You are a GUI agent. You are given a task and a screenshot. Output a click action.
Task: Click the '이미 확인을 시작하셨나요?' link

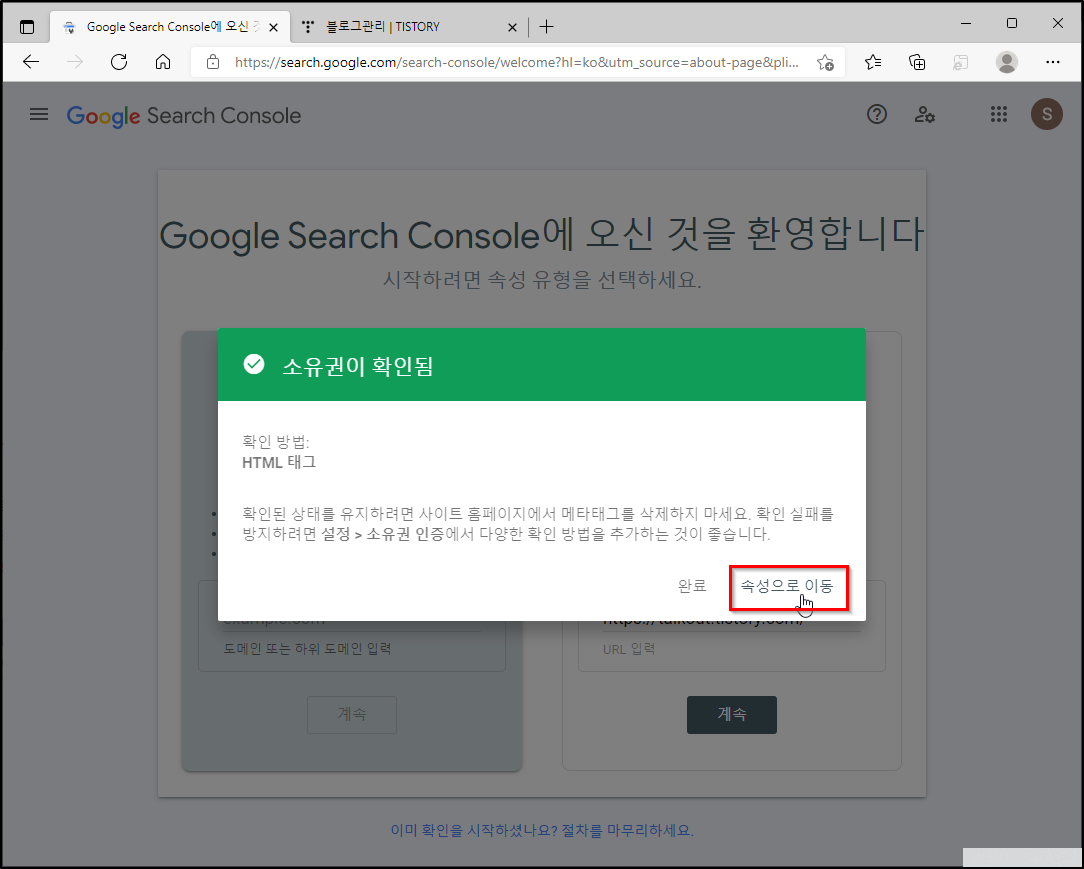click(542, 830)
